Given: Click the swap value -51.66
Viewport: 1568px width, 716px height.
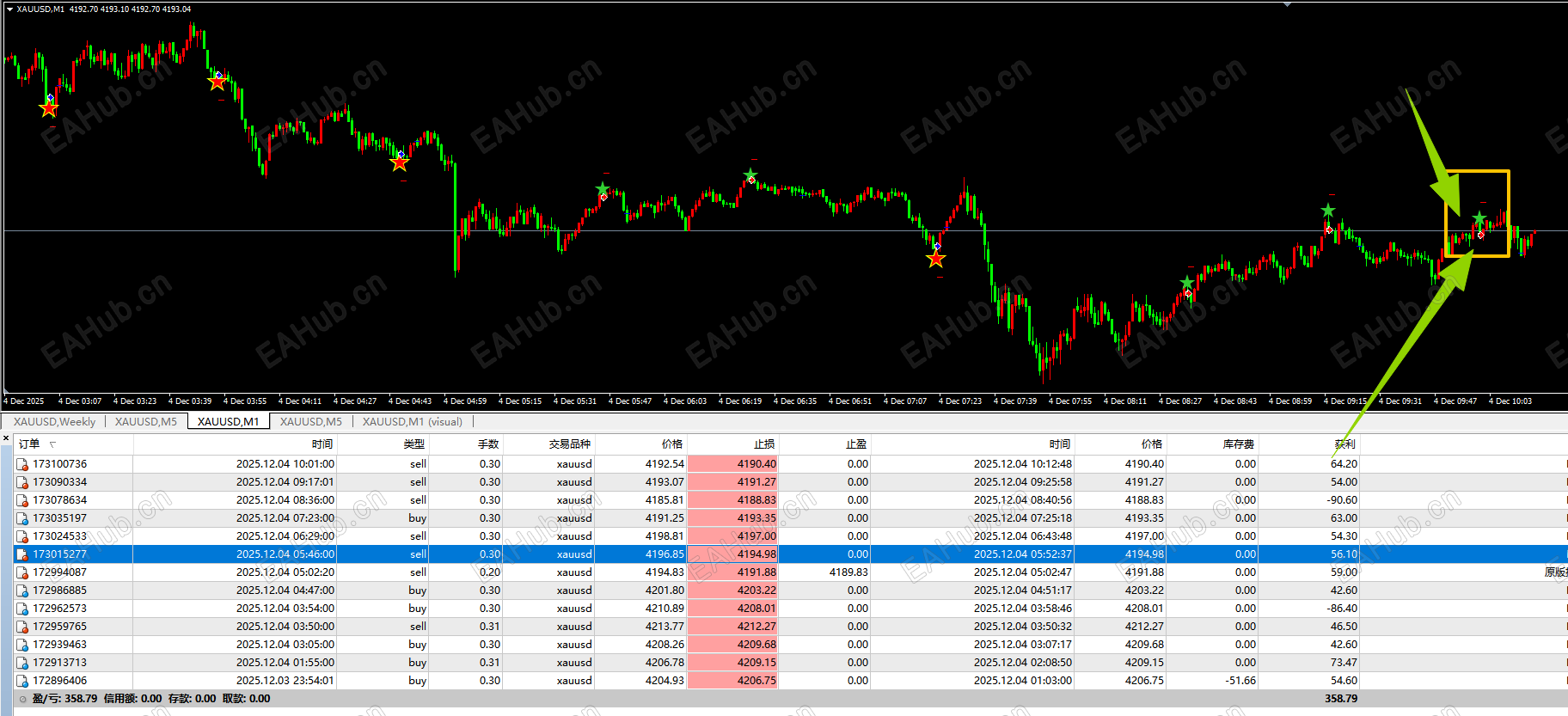Looking at the screenshot, I should [1240, 681].
